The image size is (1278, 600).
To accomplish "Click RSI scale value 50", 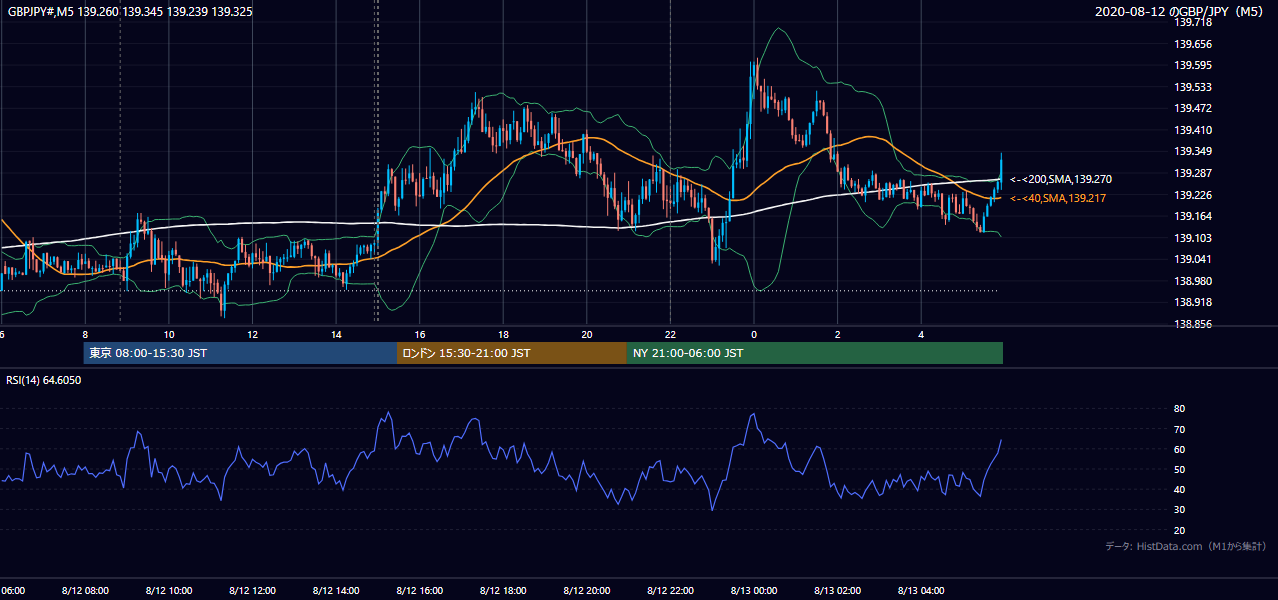I will (1179, 469).
